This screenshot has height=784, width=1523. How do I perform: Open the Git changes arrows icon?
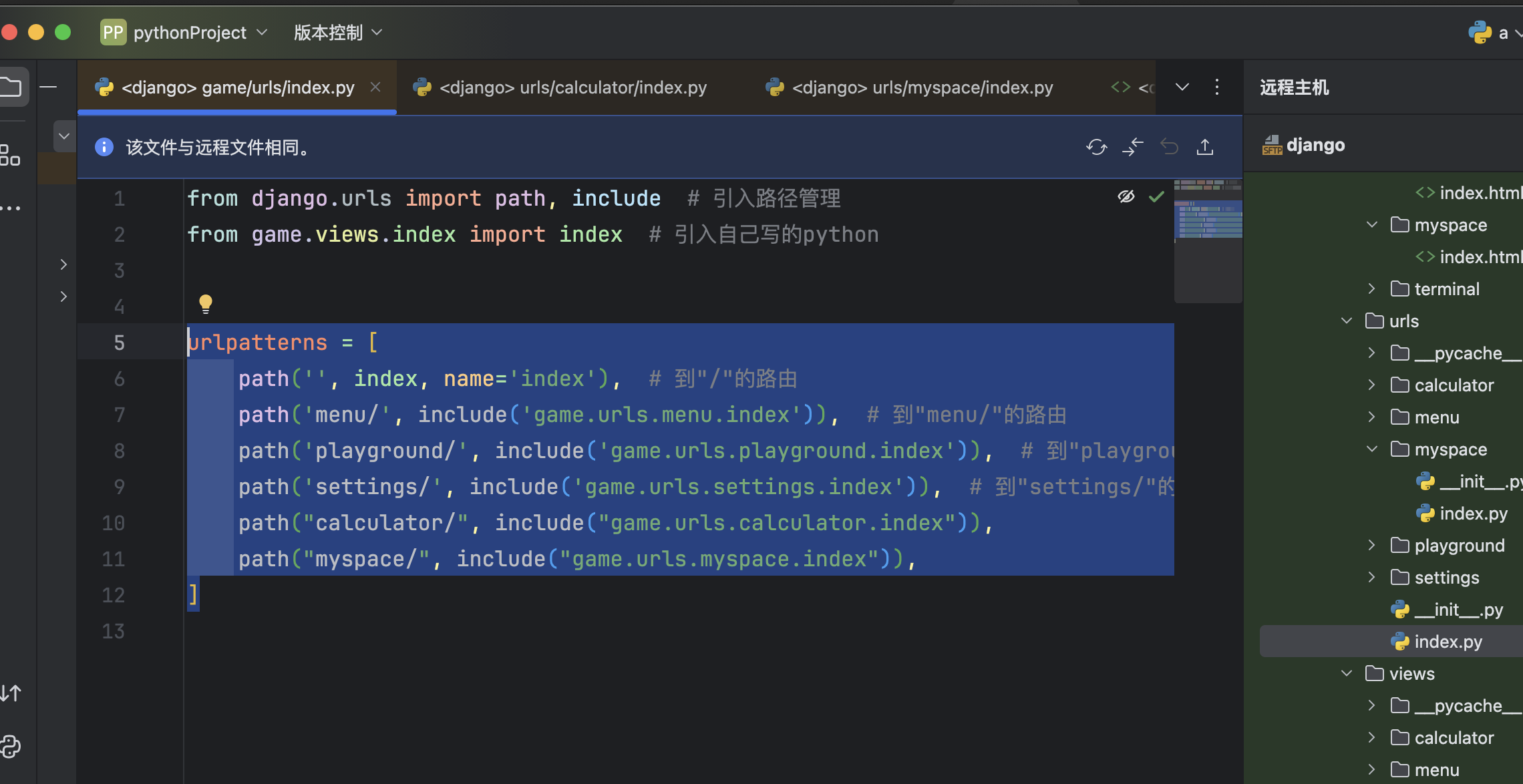click(10, 693)
